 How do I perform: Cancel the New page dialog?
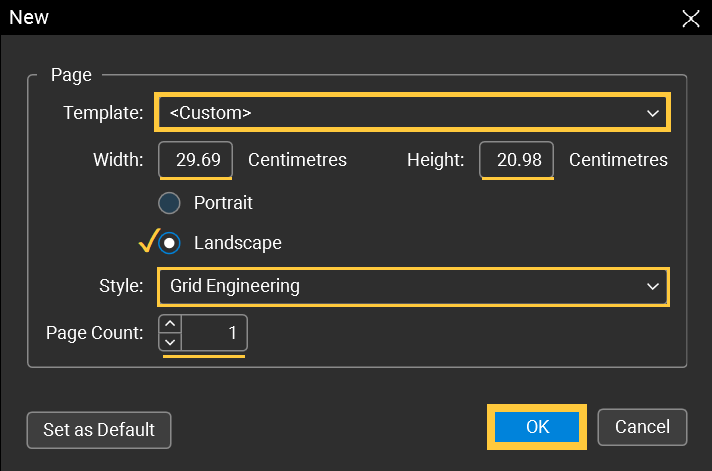coord(642,427)
